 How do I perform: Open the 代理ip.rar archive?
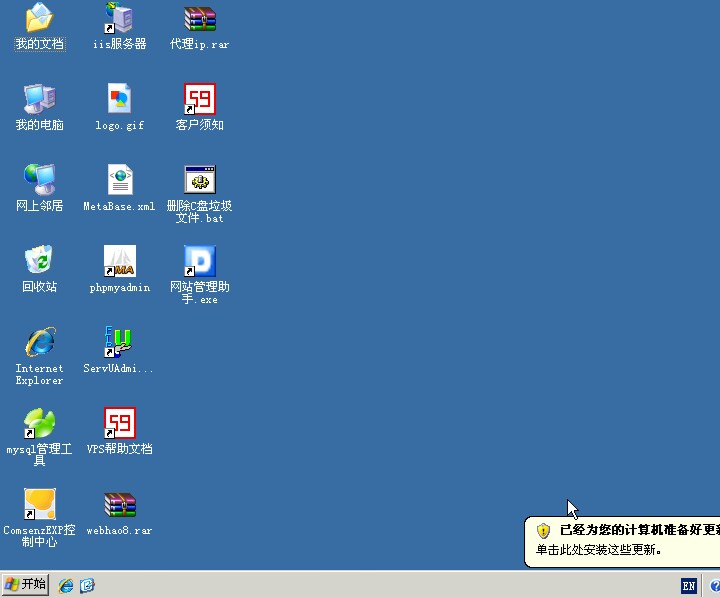[x=200, y=19]
